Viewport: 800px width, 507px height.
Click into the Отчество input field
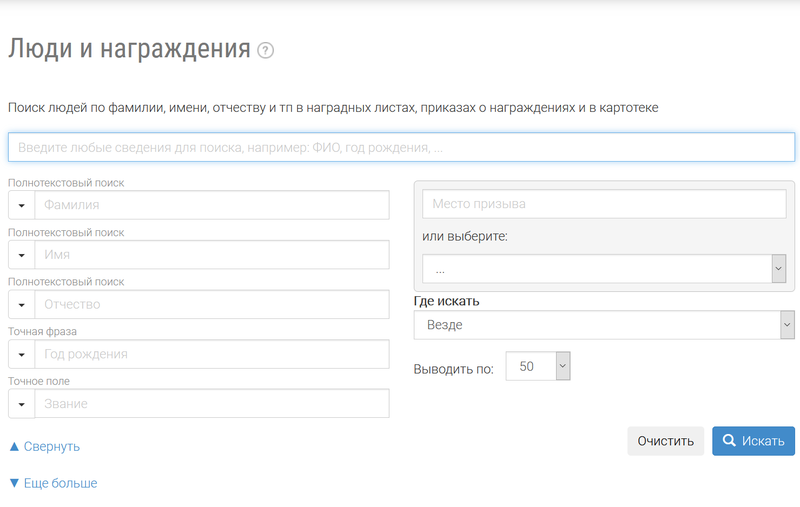[212, 305]
